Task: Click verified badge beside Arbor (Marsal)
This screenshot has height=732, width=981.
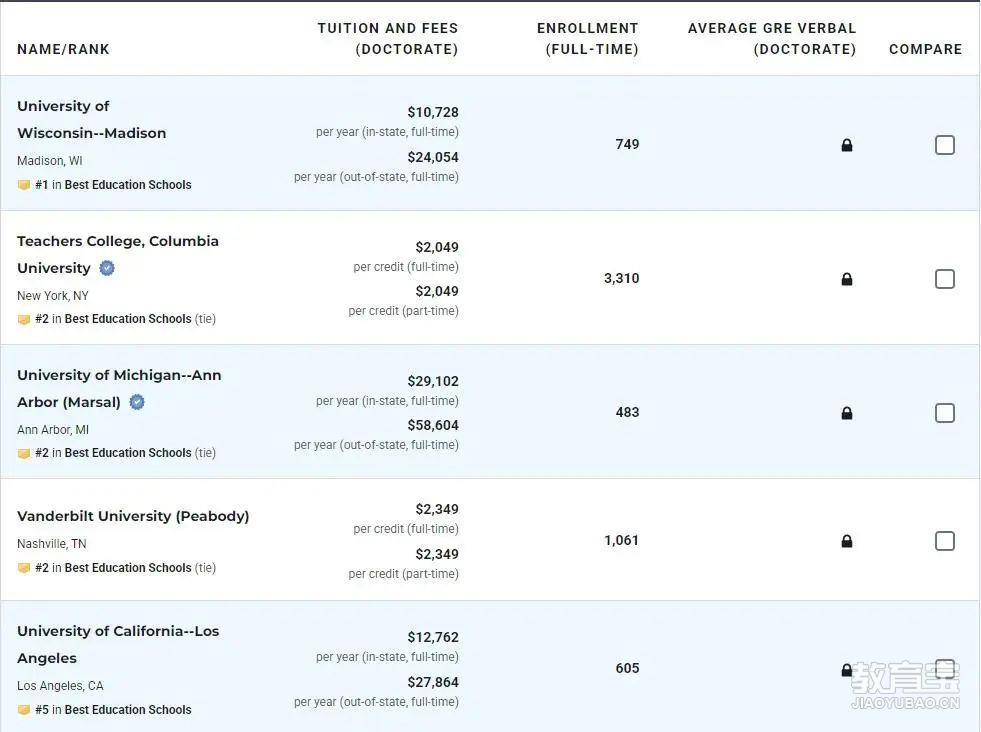Action: [x=137, y=402]
